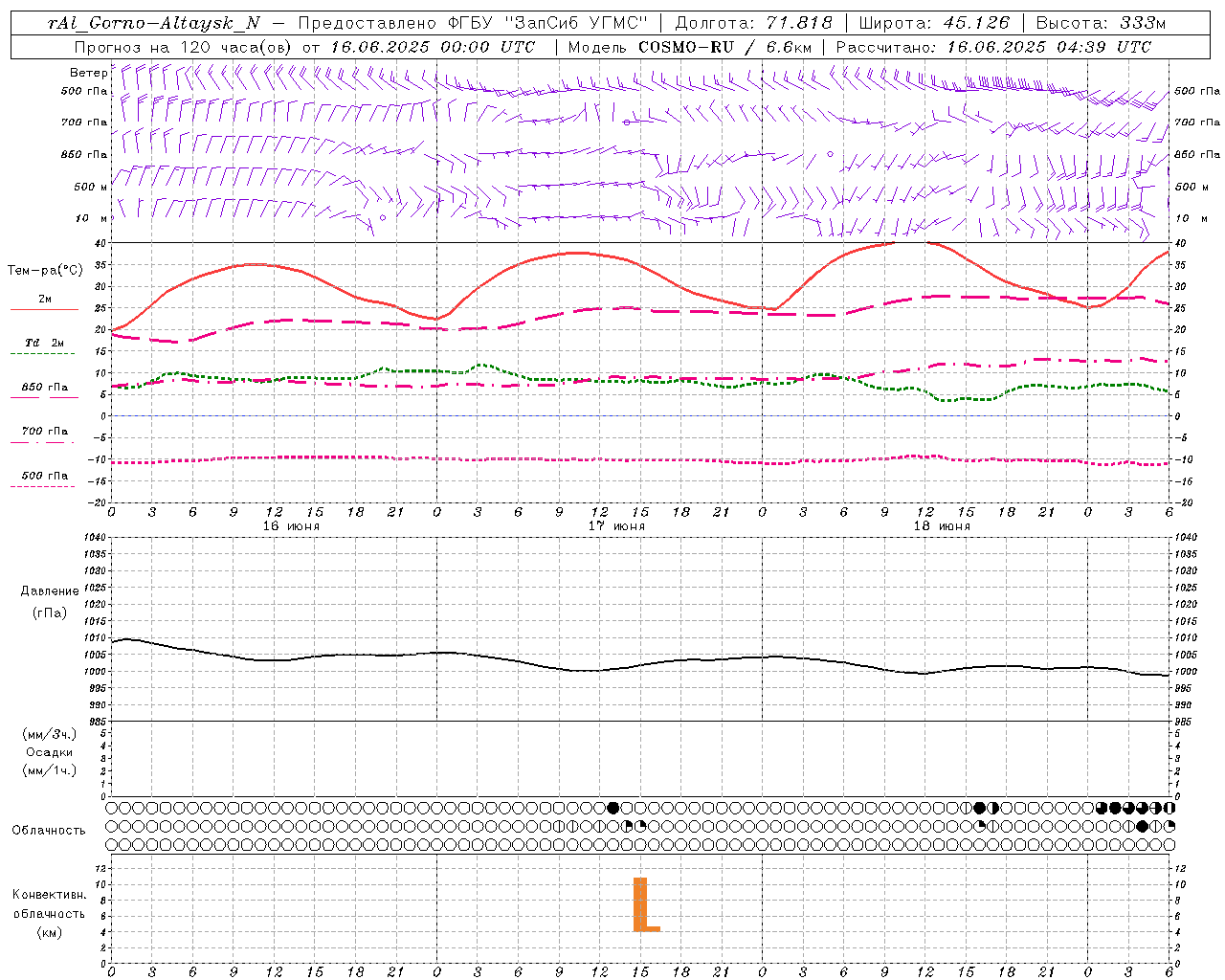Screen dimensions: 1225x980
Task: Select the text Предоставлено ФГБУ "ЗапСиб УГМС"
Action: [473, 23]
